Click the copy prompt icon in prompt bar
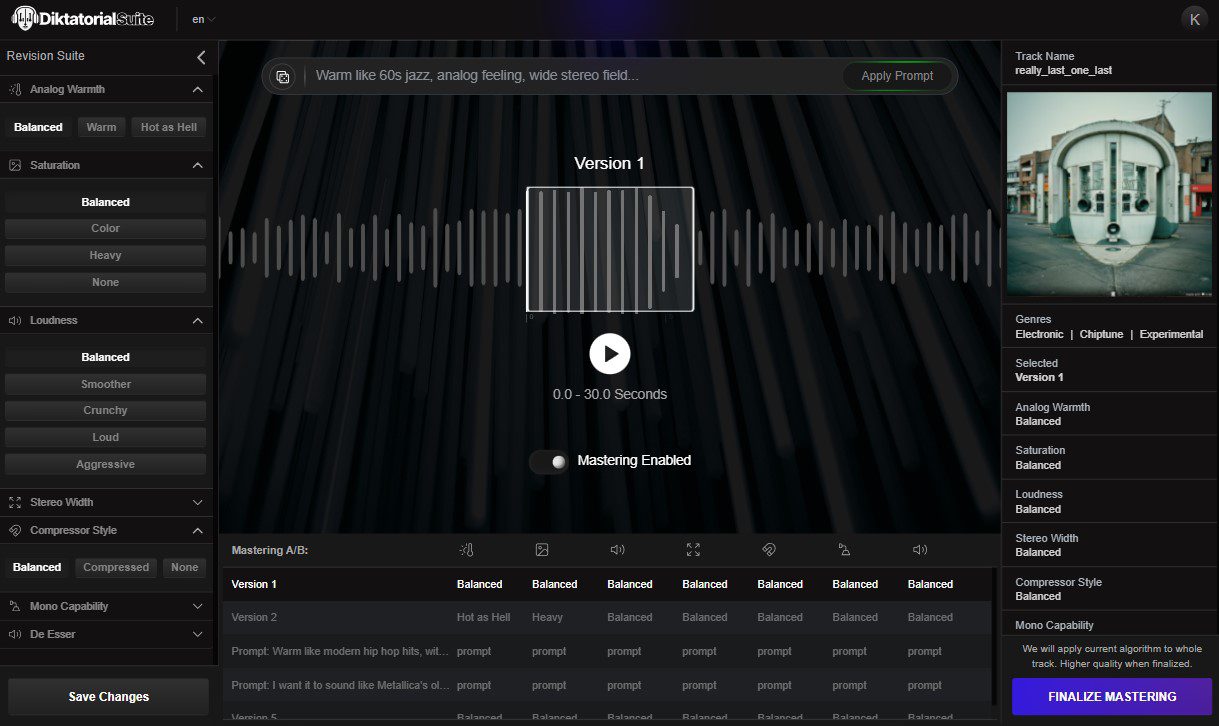Viewport: 1219px width, 726px height. click(283, 76)
